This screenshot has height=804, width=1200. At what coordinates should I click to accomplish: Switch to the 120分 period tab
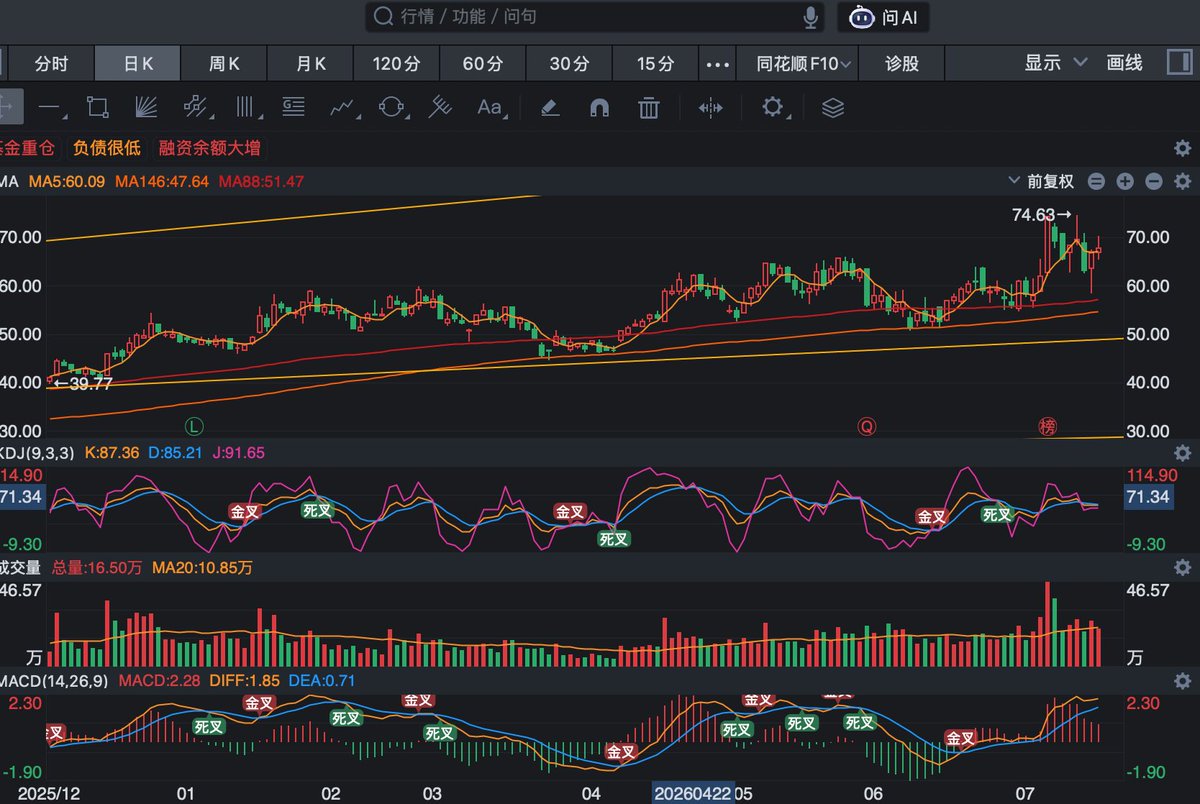396,63
